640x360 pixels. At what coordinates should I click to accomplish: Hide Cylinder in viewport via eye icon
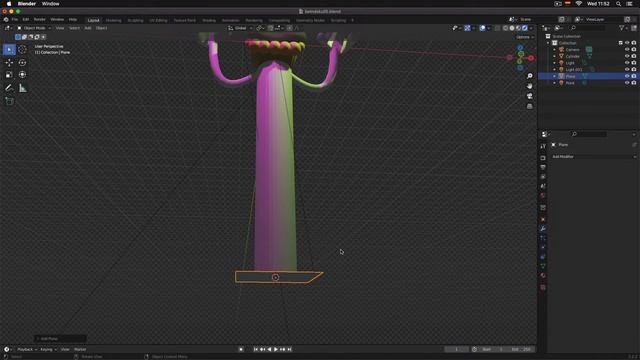pyautogui.click(x=627, y=56)
